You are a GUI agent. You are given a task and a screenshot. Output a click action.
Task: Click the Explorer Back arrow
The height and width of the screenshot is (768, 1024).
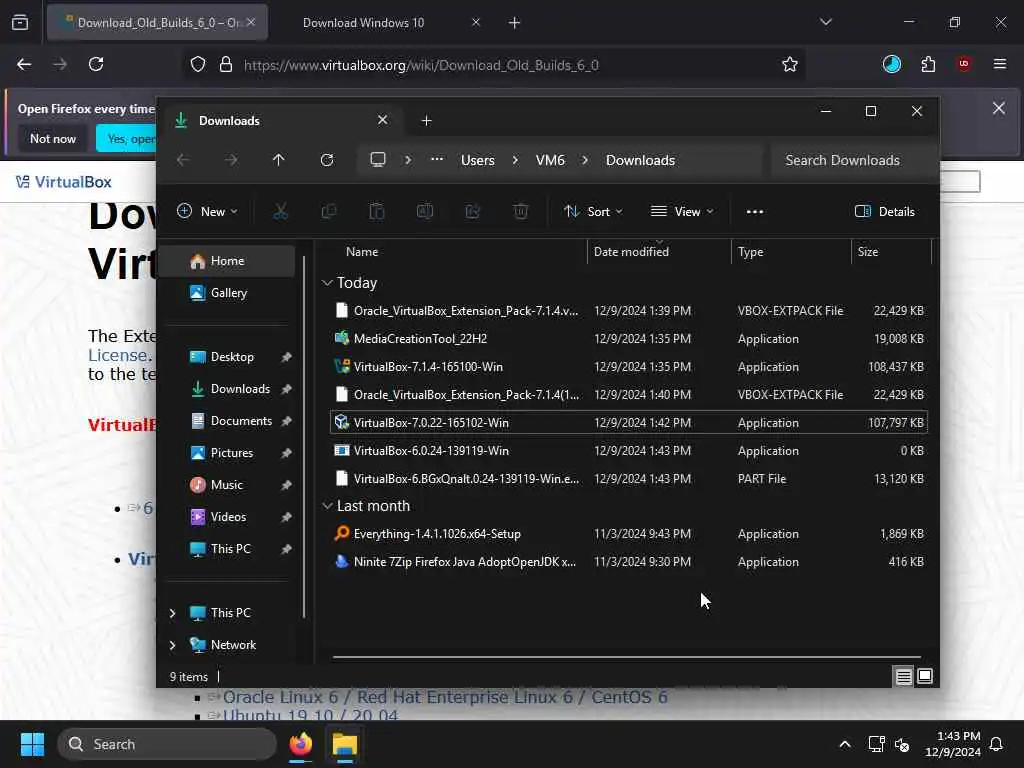click(x=183, y=160)
